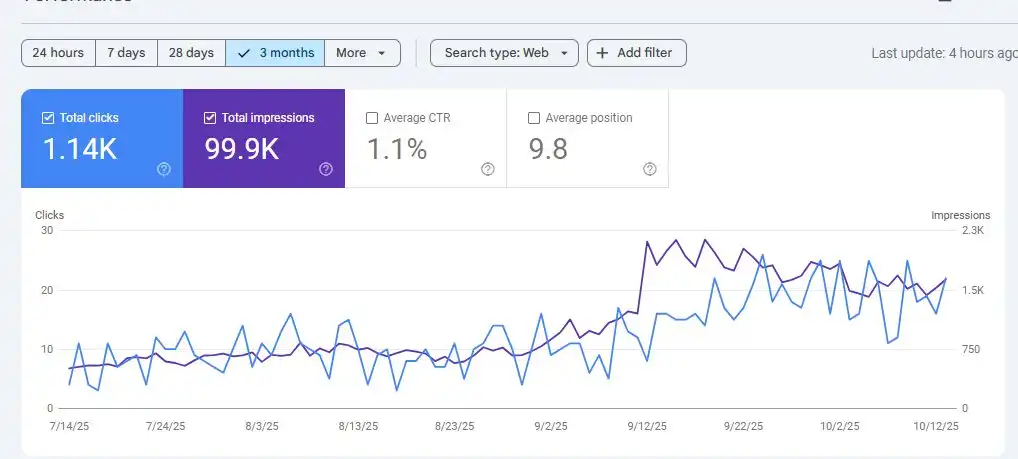This screenshot has width=1018, height=459.
Task: Expand the More date range dropdown
Action: (x=362, y=53)
